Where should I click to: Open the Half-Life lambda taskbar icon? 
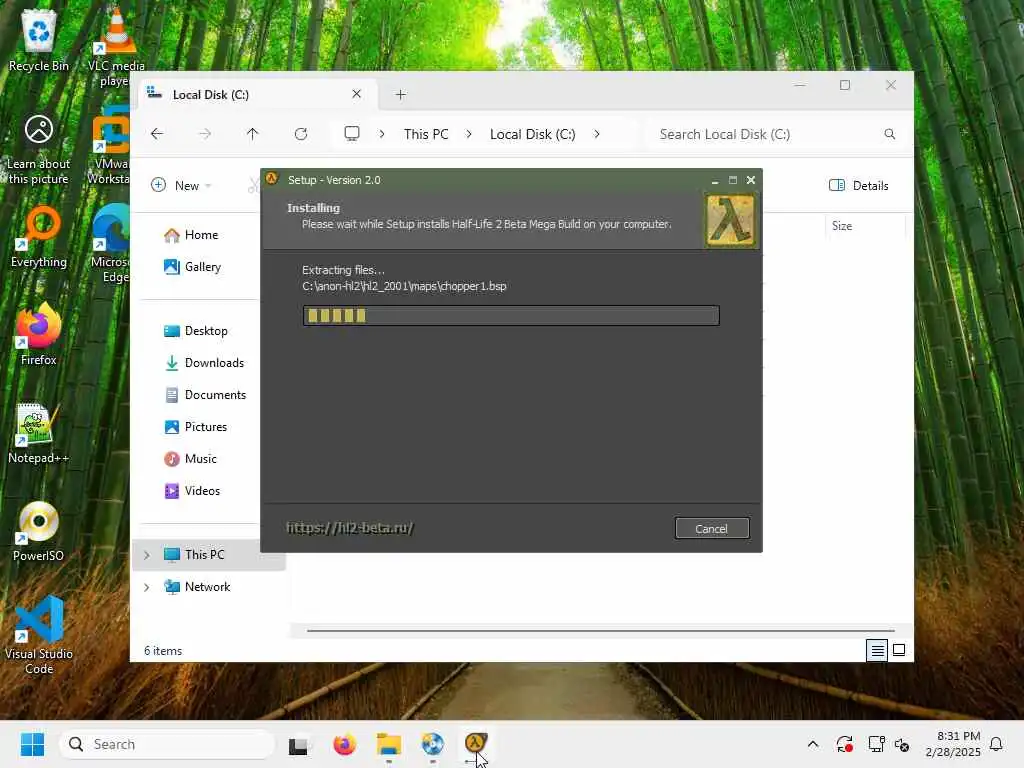pos(476,743)
